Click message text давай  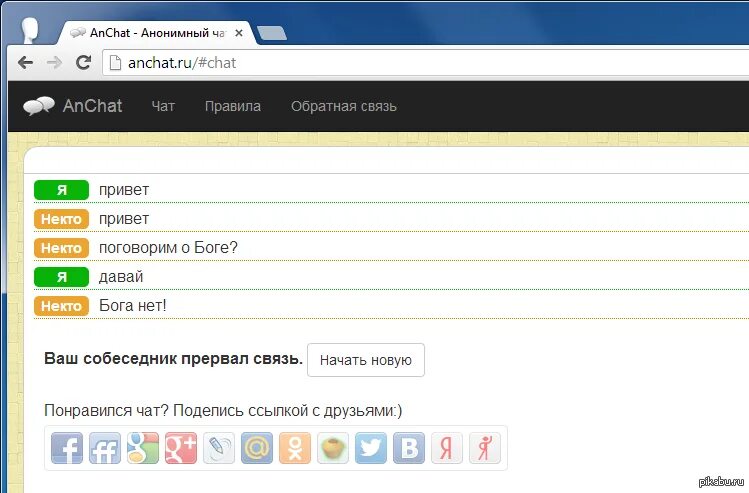click(121, 277)
